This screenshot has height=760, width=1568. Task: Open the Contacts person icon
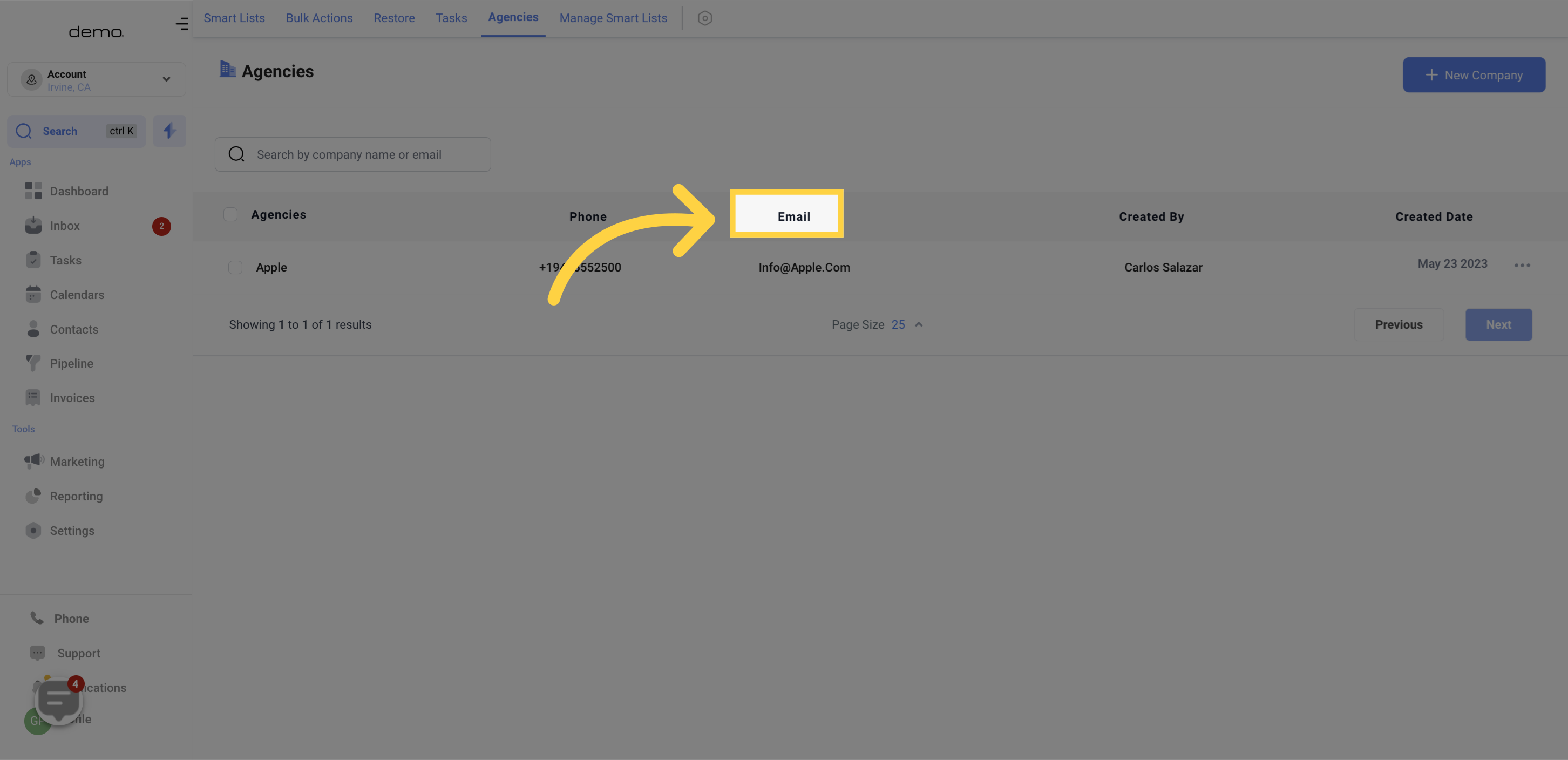(x=33, y=329)
